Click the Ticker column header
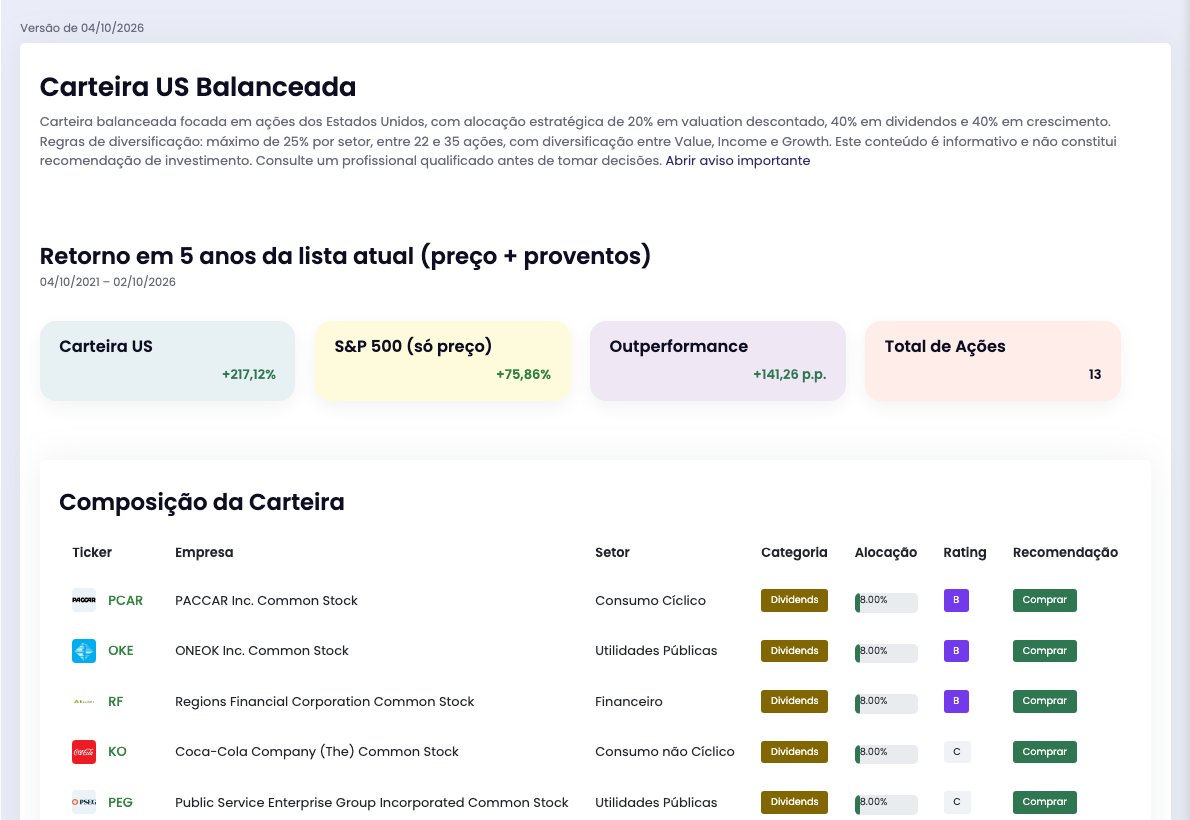The height and width of the screenshot is (820, 1190). (x=92, y=552)
